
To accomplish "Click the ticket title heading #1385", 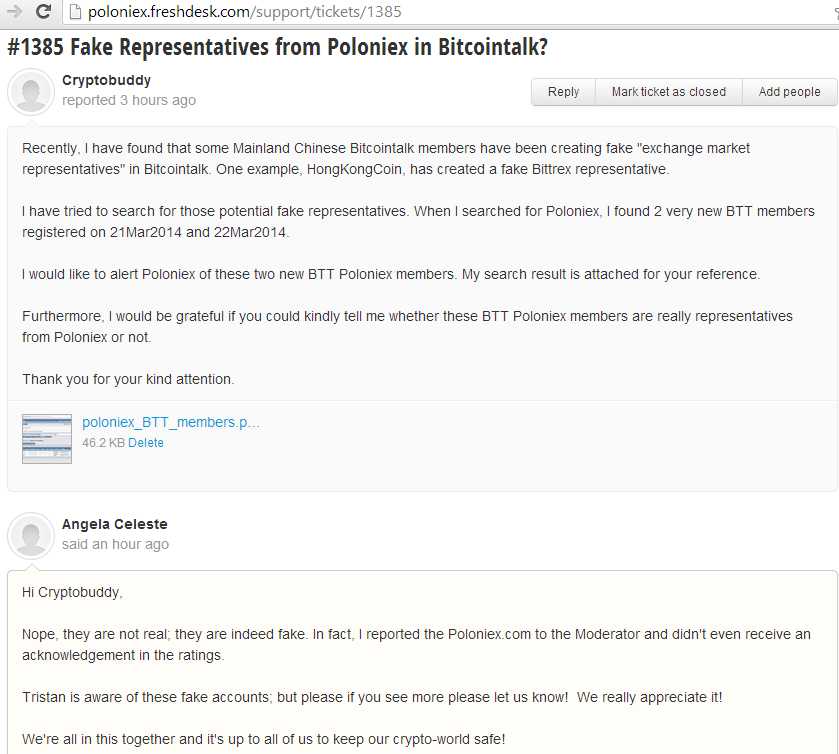I will (x=278, y=47).
